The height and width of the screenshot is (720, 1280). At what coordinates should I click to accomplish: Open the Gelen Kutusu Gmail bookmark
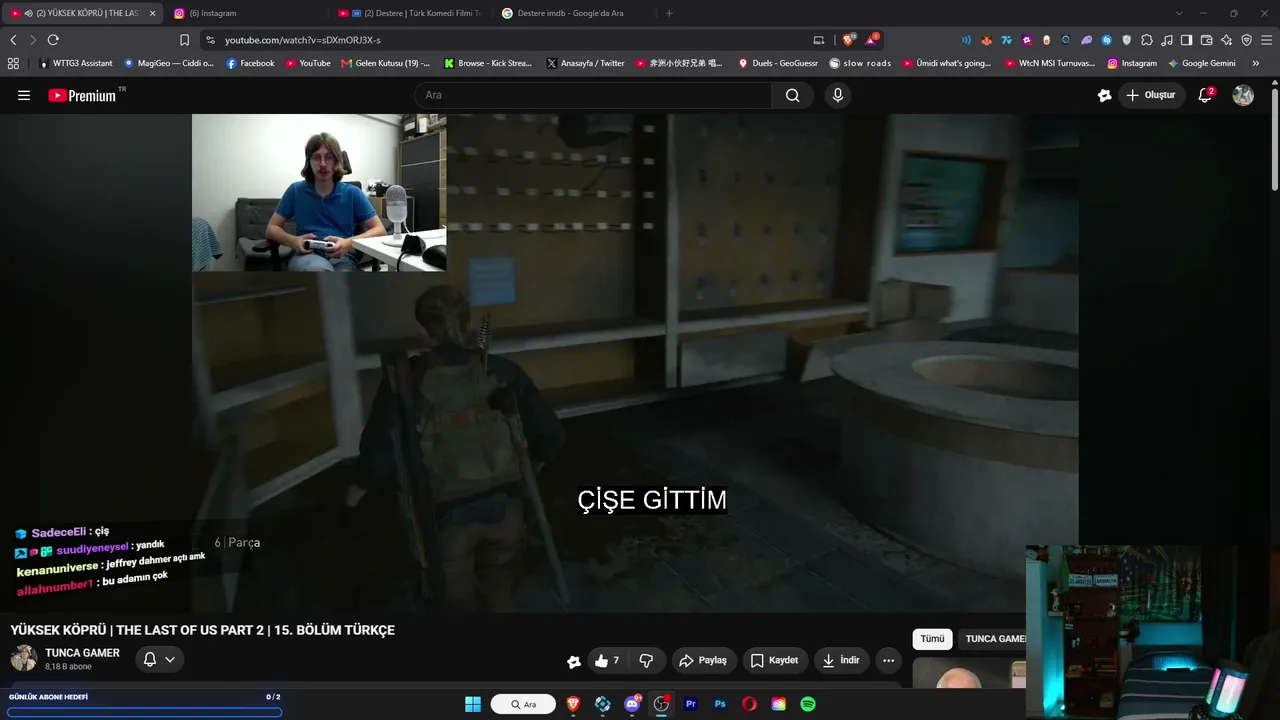[x=385, y=63]
